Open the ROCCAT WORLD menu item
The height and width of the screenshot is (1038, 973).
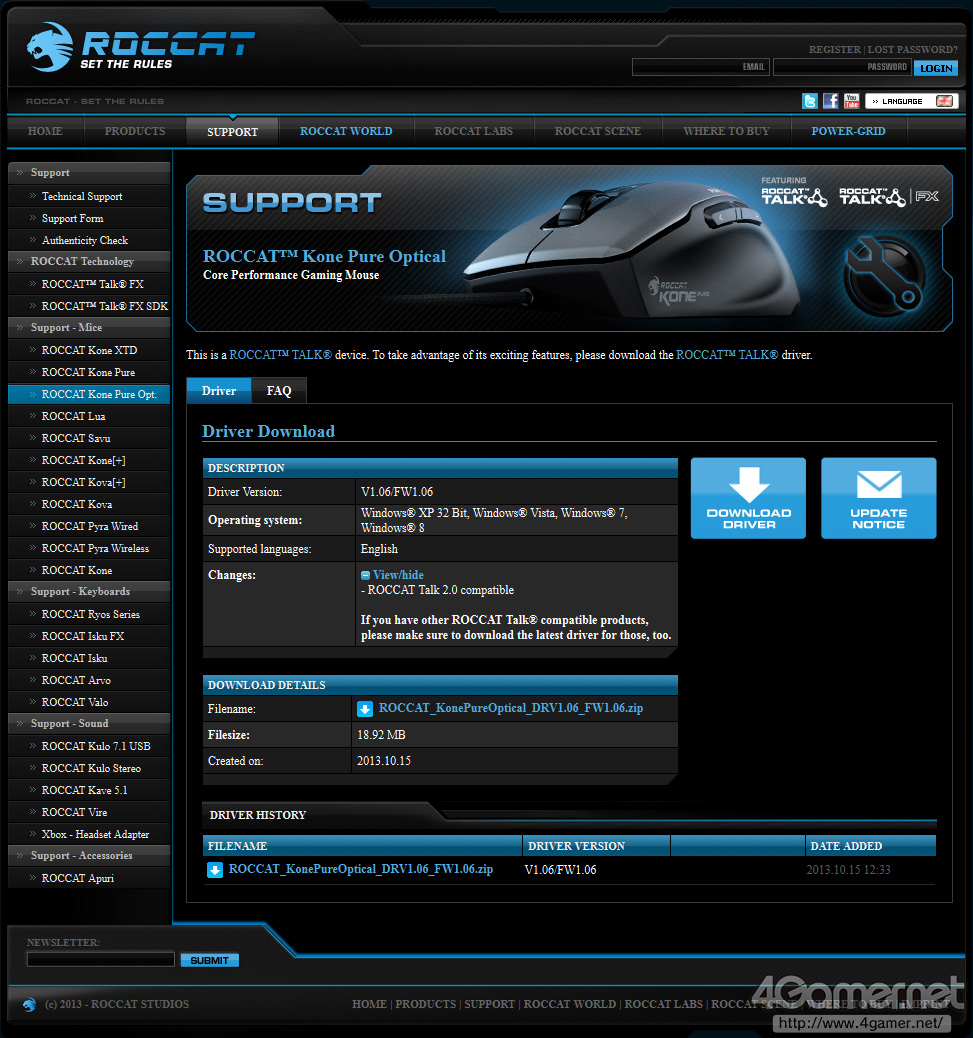pos(346,131)
